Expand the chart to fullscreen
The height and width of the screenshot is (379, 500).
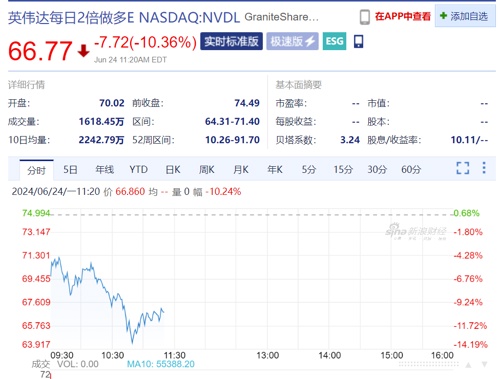pyautogui.click(x=463, y=168)
